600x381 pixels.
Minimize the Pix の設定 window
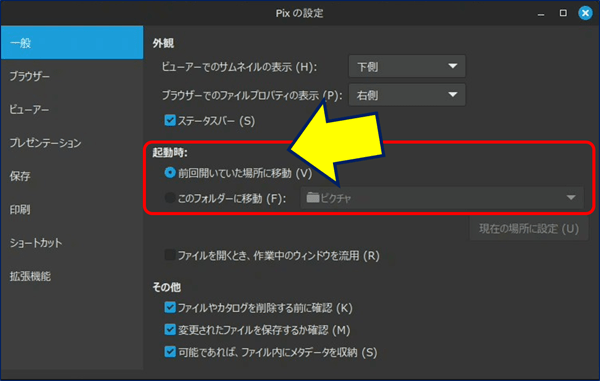pyautogui.click(x=541, y=15)
